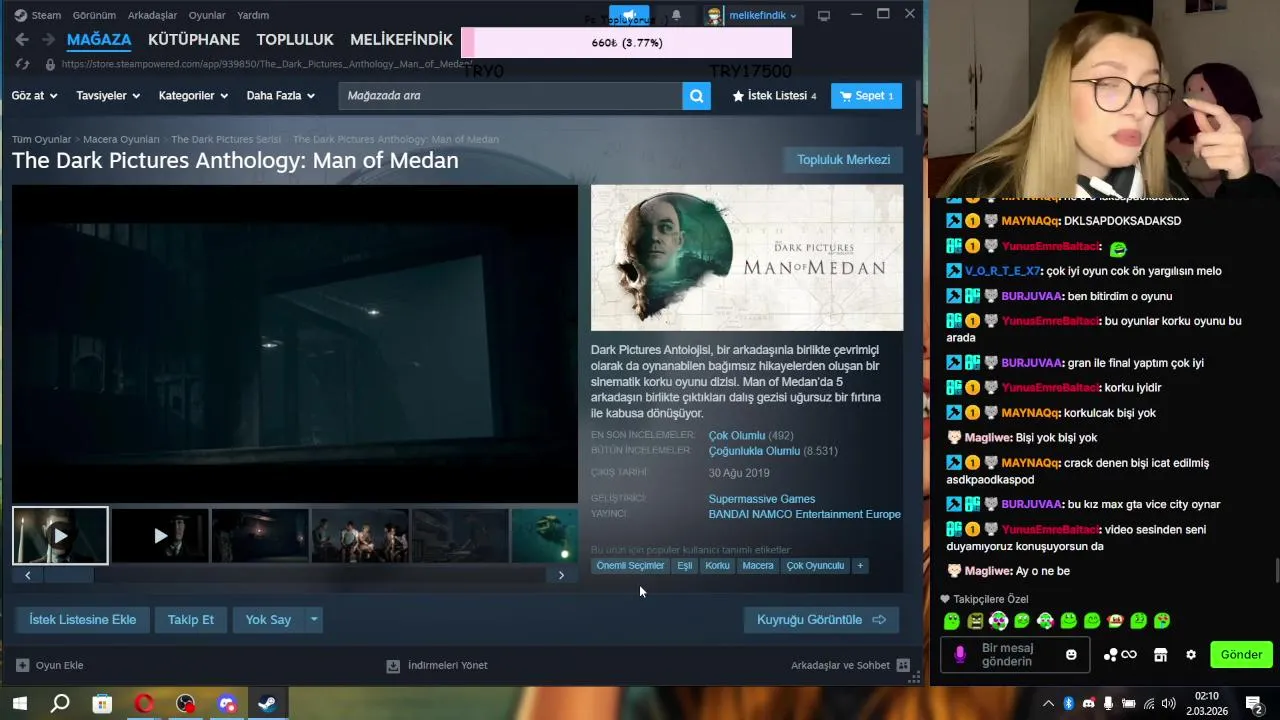This screenshot has height=720, width=1280.
Task: Open Windows notification center
Action: pyautogui.click(x=1253, y=704)
